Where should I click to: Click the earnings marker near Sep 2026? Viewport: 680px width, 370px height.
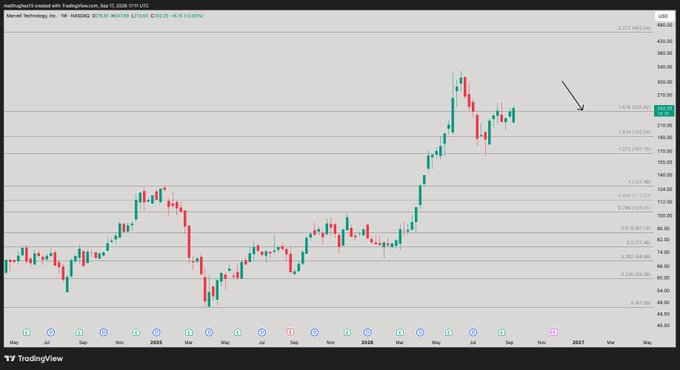pos(501,332)
